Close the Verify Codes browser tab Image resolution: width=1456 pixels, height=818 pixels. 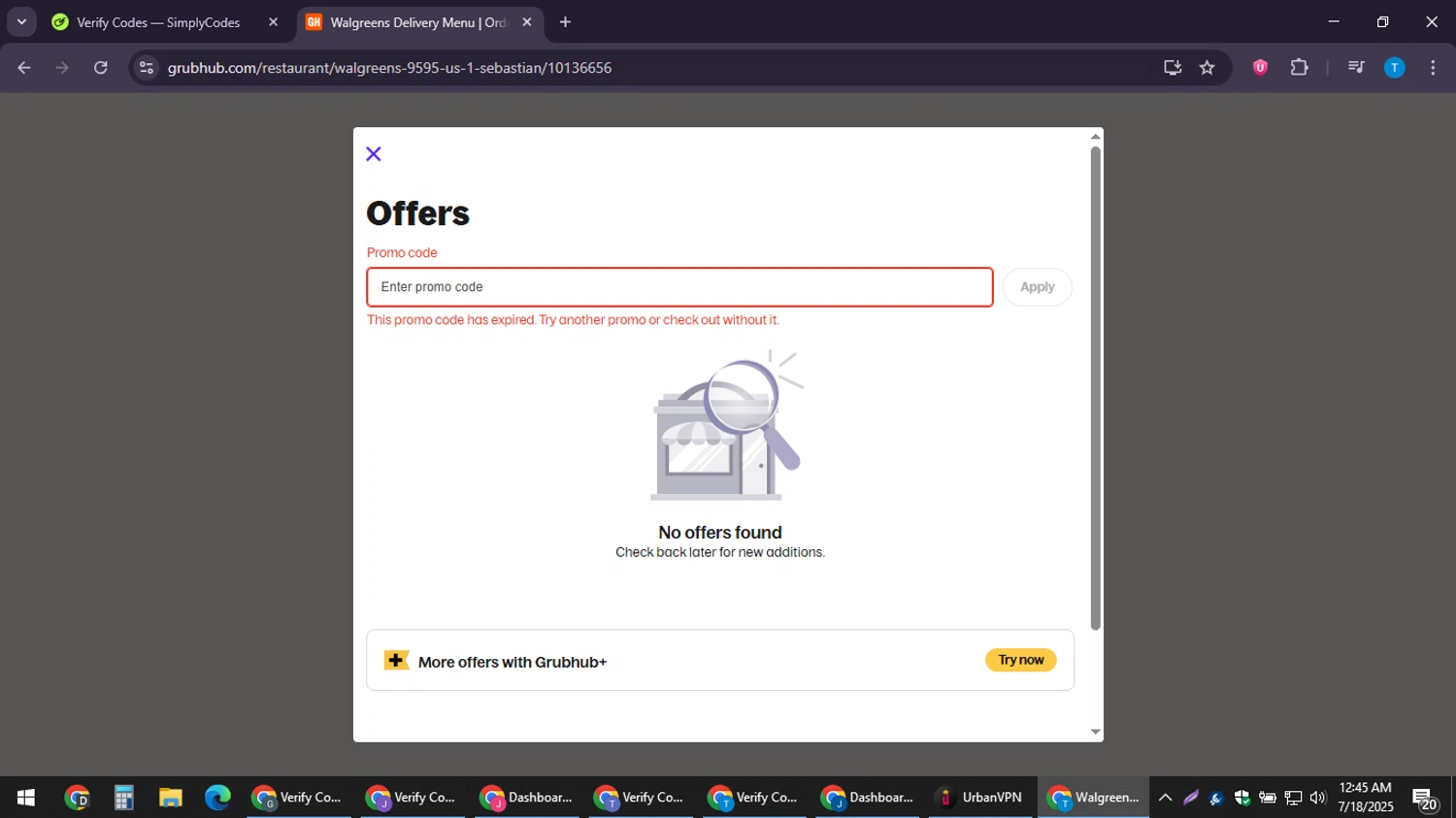pyautogui.click(x=273, y=22)
